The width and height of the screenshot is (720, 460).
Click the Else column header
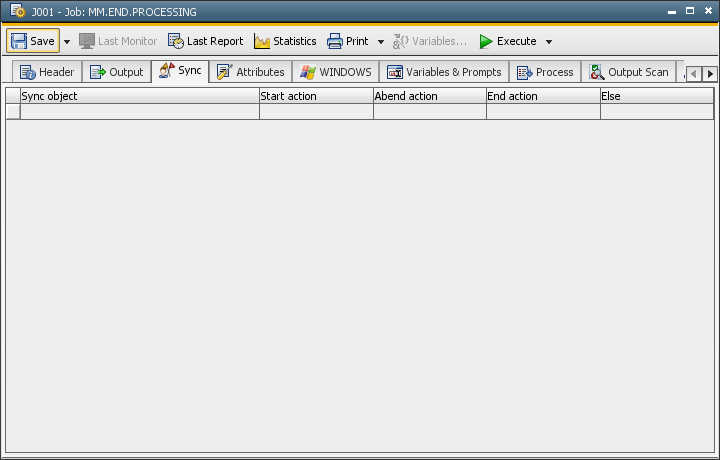click(x=657, y=96)
